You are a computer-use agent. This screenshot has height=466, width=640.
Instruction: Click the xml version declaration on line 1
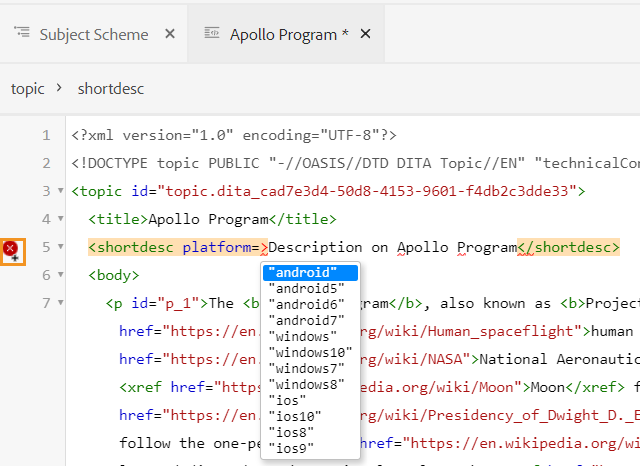[234, 135]
